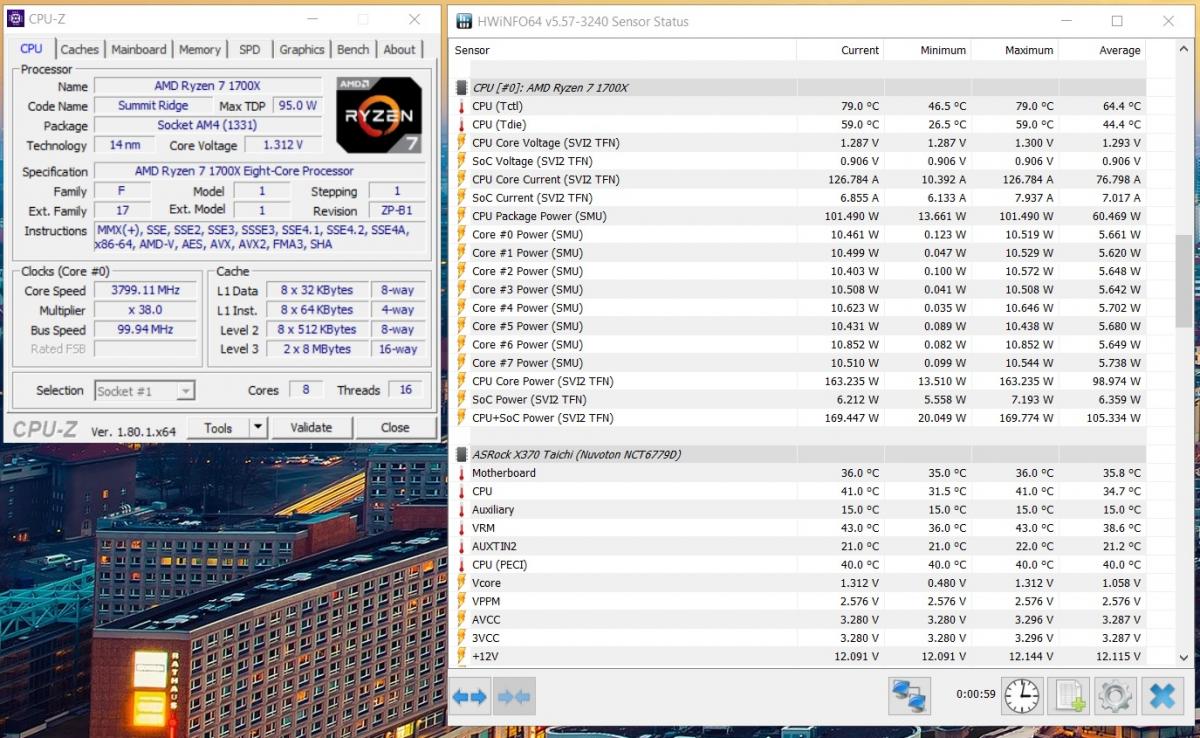Screen dimensions: 1200x738
Task: Click the scrollbar down arrow in HWiNFO
Action: pos(1184,657)
